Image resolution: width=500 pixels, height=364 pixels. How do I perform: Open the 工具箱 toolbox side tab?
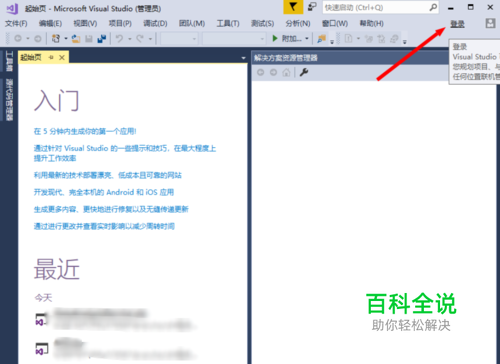point(9,61)
